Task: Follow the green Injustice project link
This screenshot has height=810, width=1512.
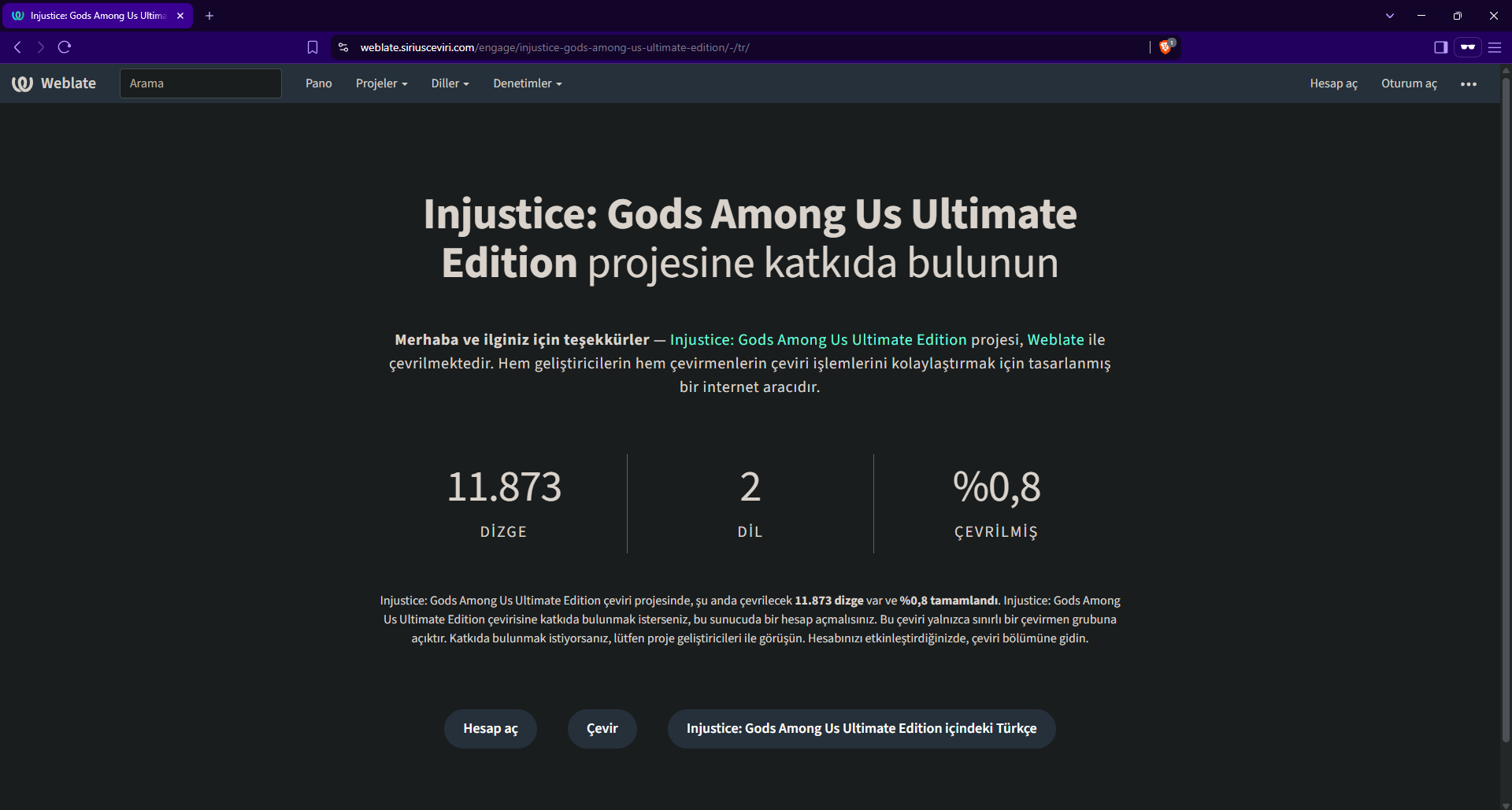Action: [x=818, y=339]
